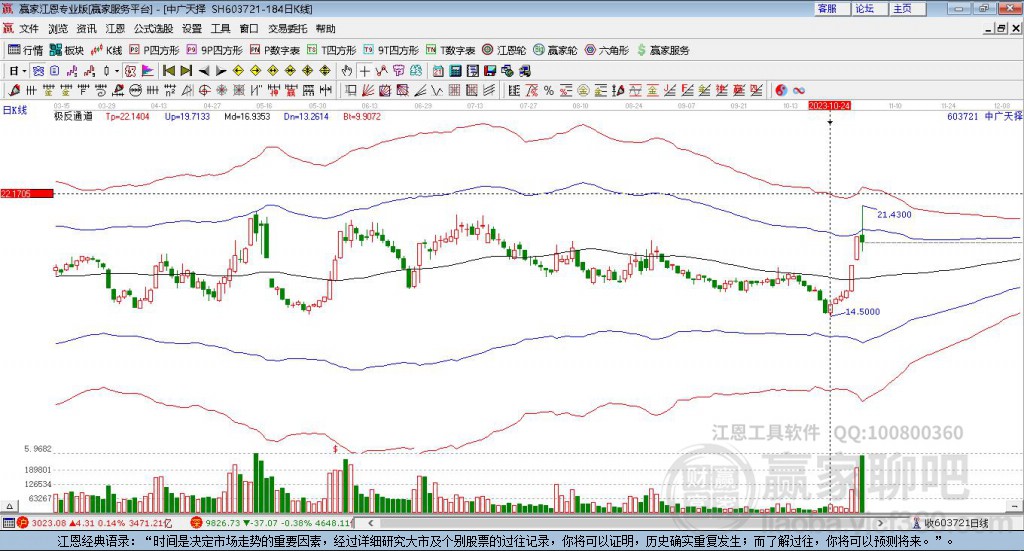Image resolution: width=1024 pixels, height=551 pixels.
Task: Click the yin-yang icon in toolbar
Action: coord(781,91)
